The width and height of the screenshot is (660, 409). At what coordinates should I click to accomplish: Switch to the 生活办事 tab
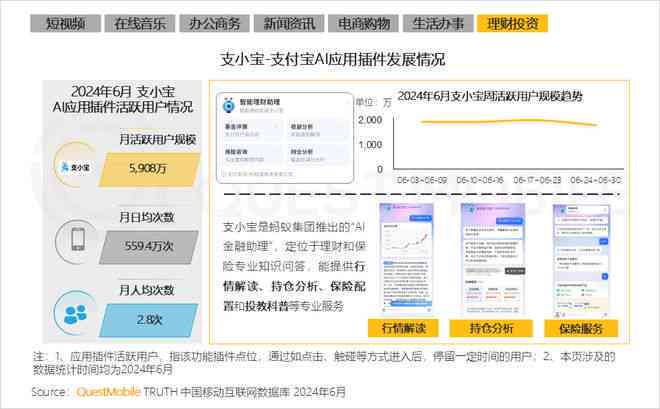pyautogui.click(x=438, y=23)
